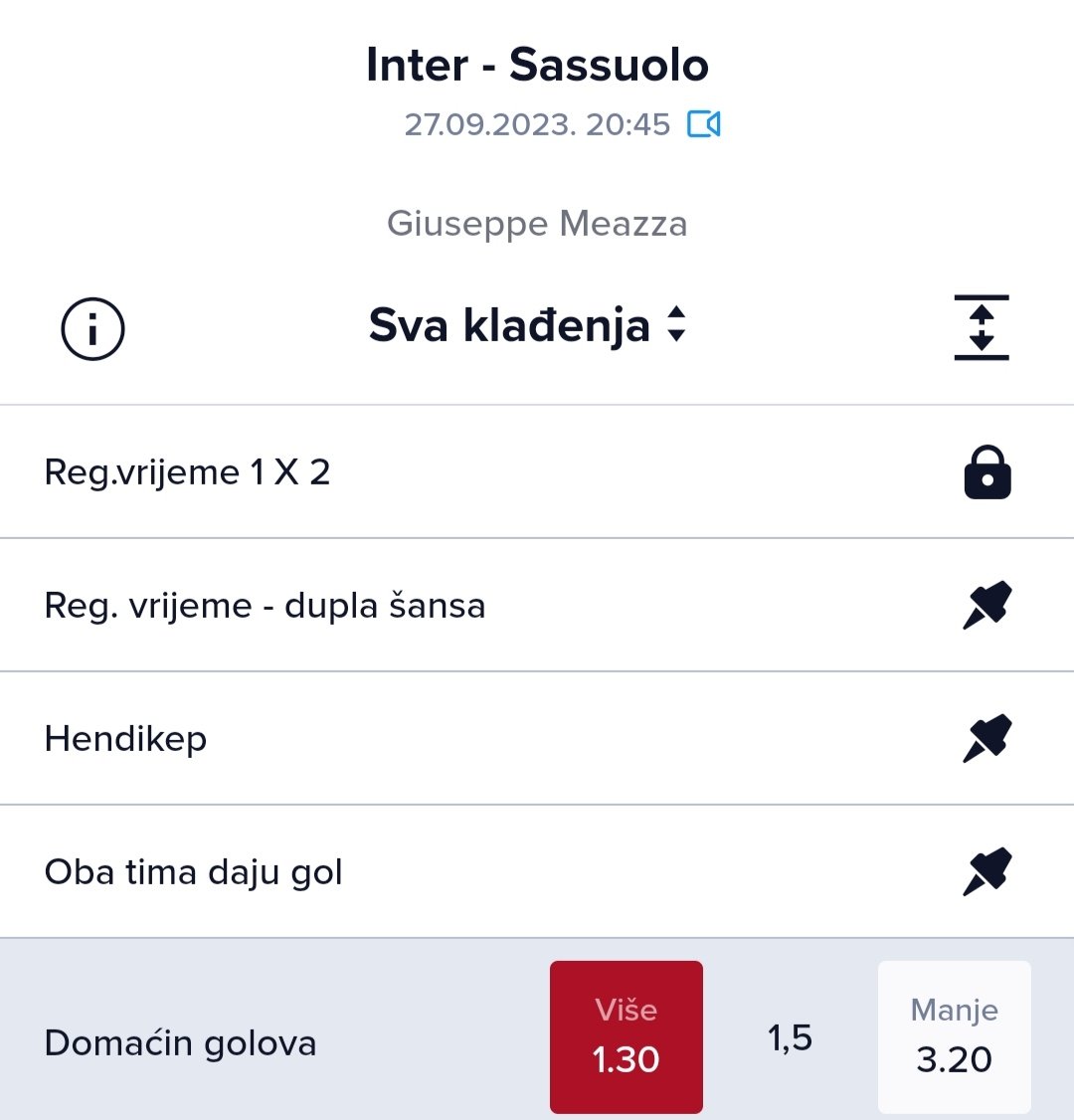This screenshot has width=1074, height=1120.
Task: Expand the Reg.vrijeme 1 X 2 market
Action: (187, 472)
